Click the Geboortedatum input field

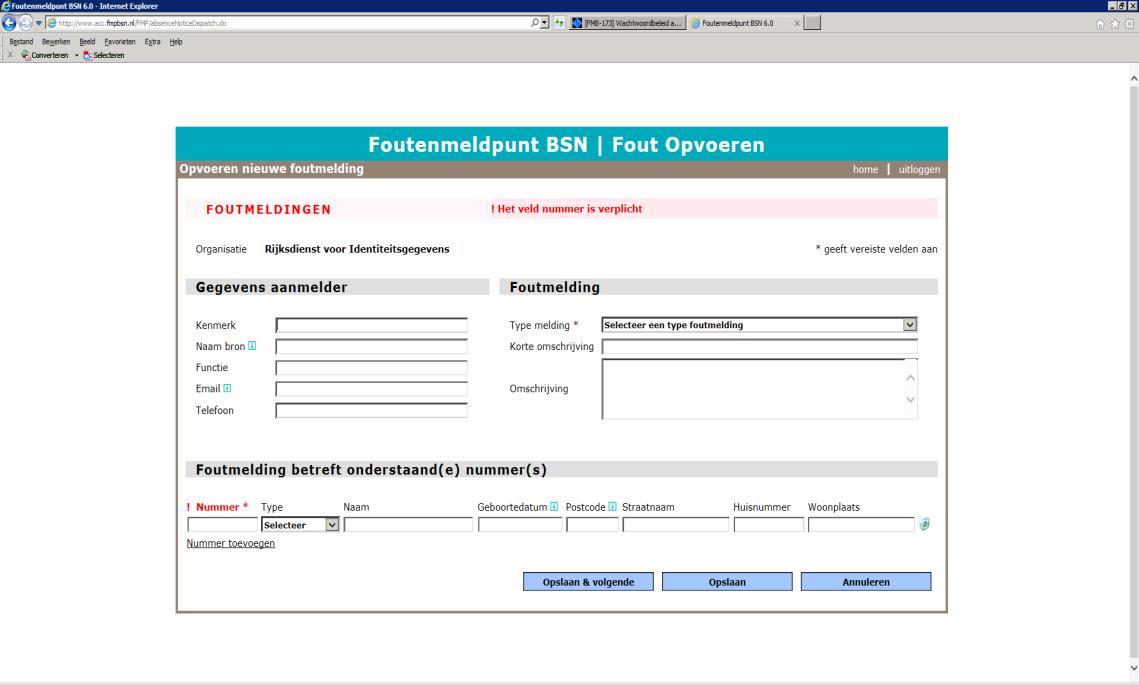pyautogui.click(x=520, y=524)
